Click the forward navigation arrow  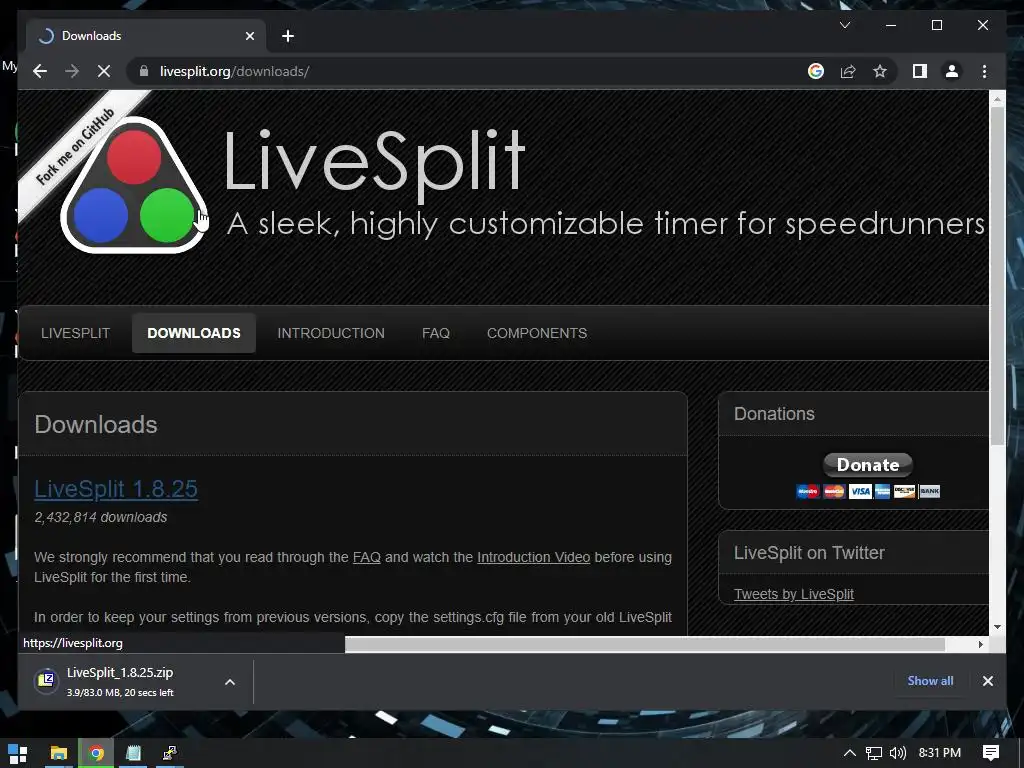point(72,71)
